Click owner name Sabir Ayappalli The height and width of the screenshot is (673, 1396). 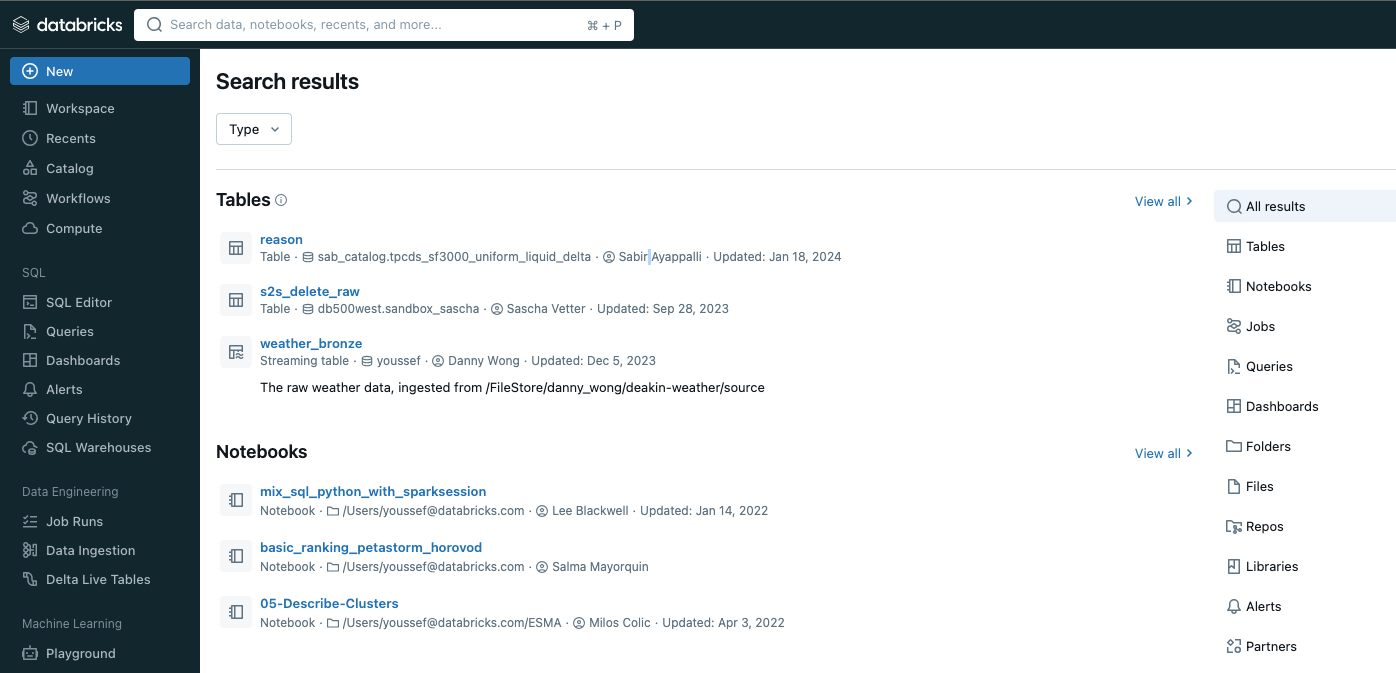point(660,257)
